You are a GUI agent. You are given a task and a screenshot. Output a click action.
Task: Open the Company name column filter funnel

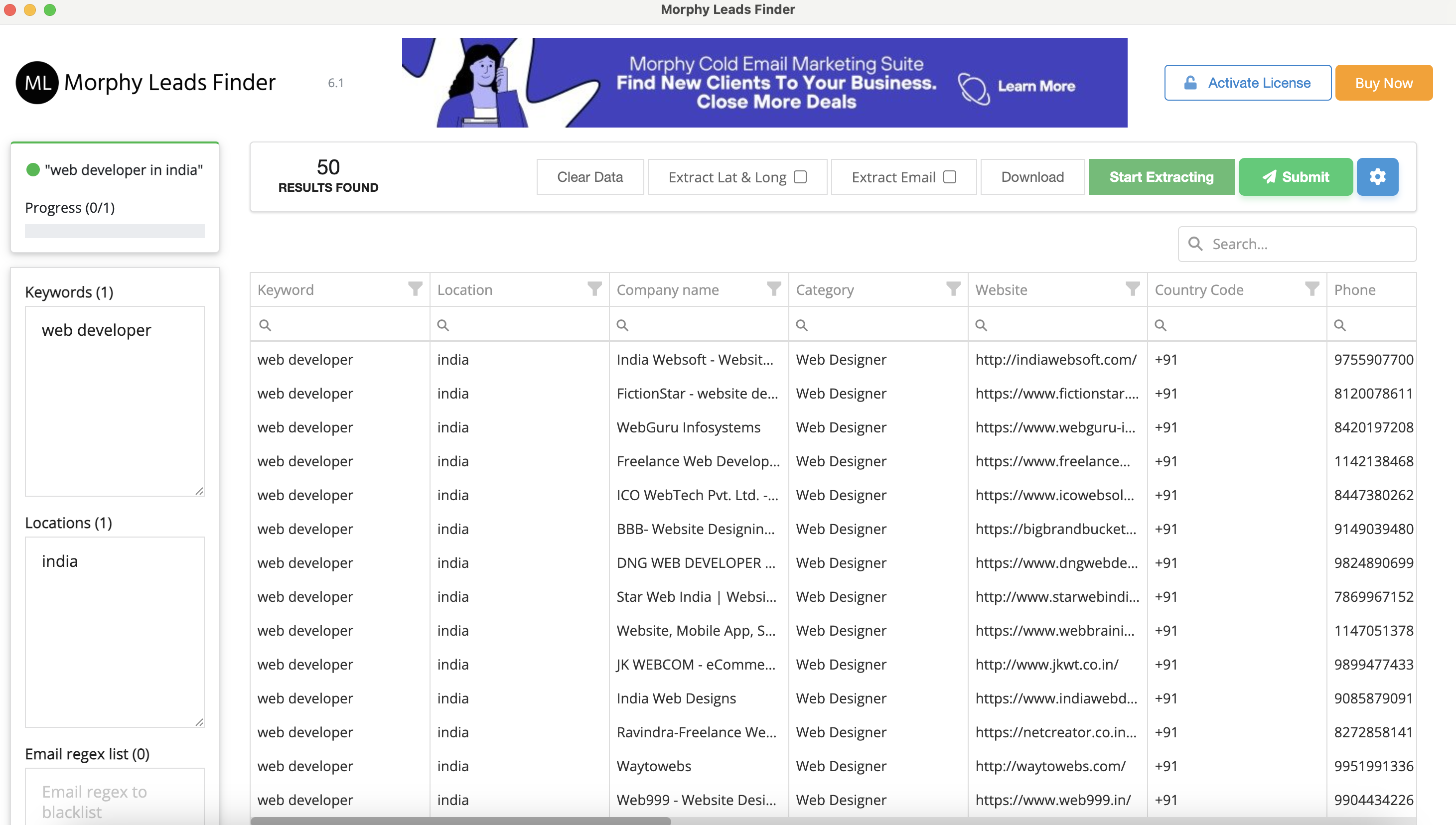[774, 289]
